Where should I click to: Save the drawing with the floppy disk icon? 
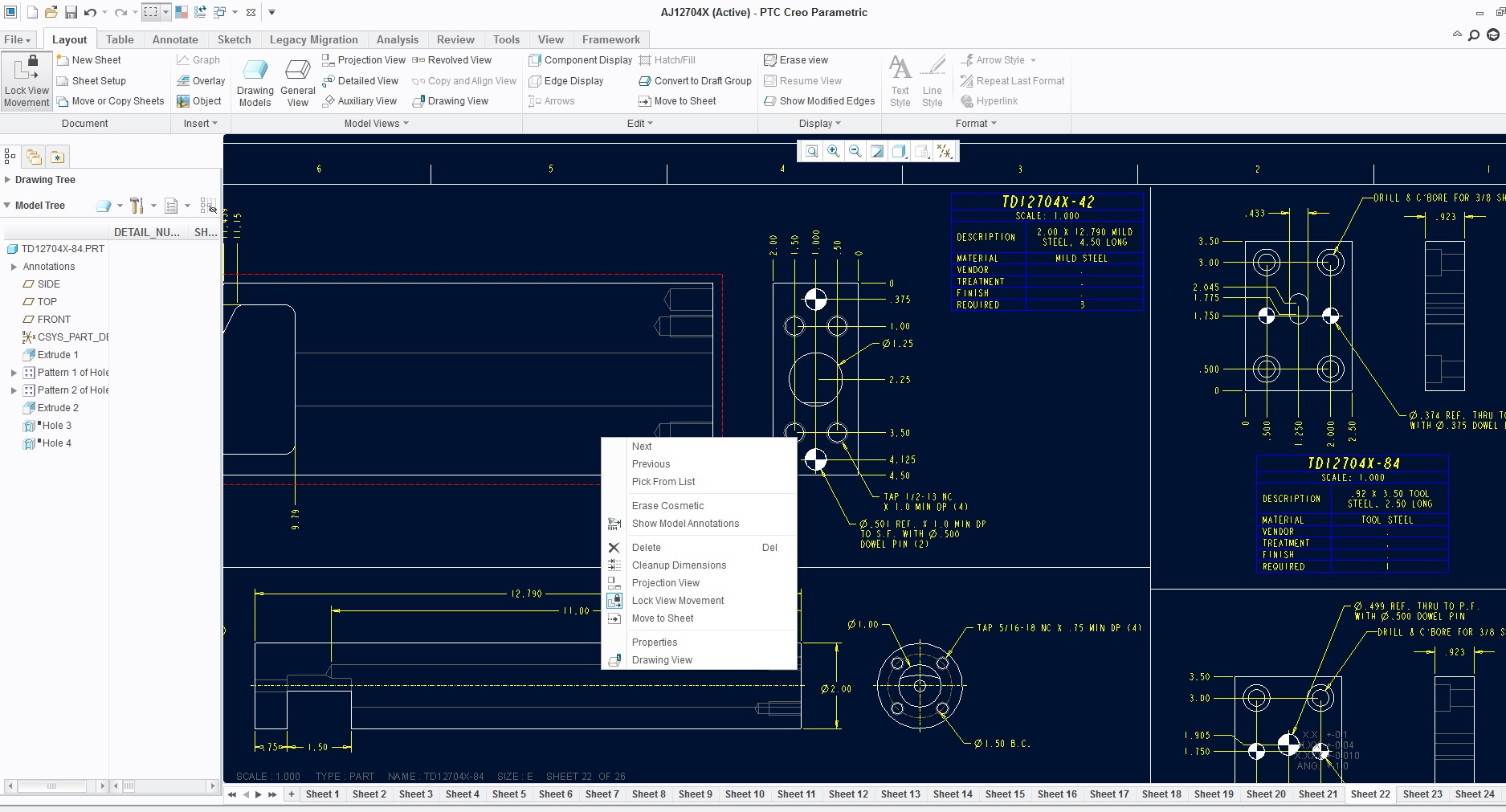coord(71,12)
